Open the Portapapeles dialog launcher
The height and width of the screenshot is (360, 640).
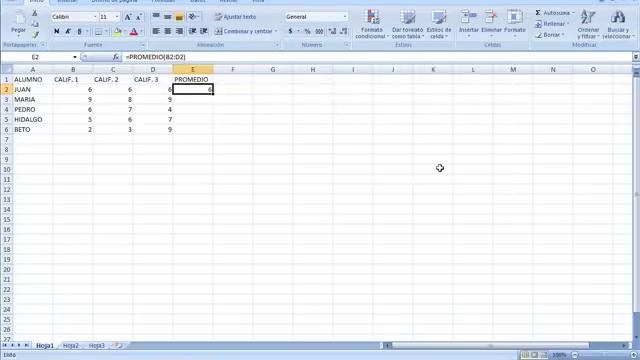[42, 45]
